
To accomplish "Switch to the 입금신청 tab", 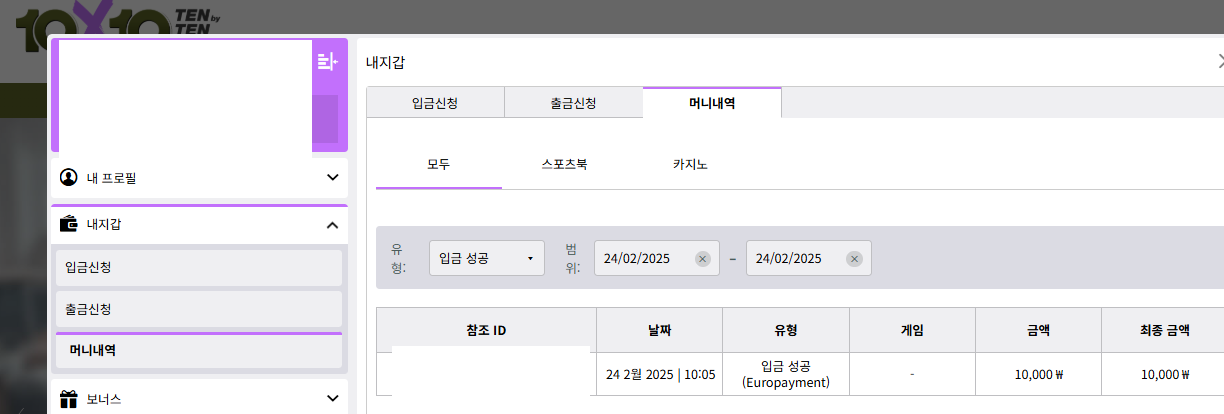I will tap(435, 103).
